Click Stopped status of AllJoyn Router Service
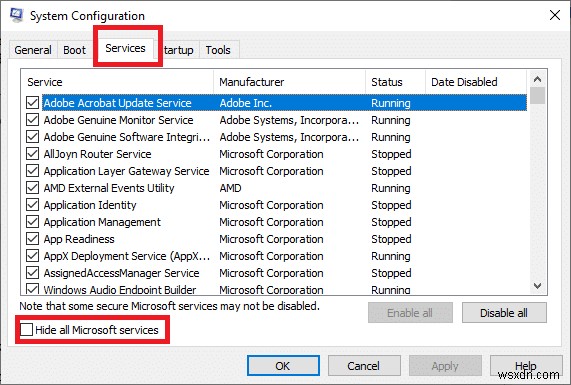Viewport: 571px width, 385px height. tap(391, 154)
